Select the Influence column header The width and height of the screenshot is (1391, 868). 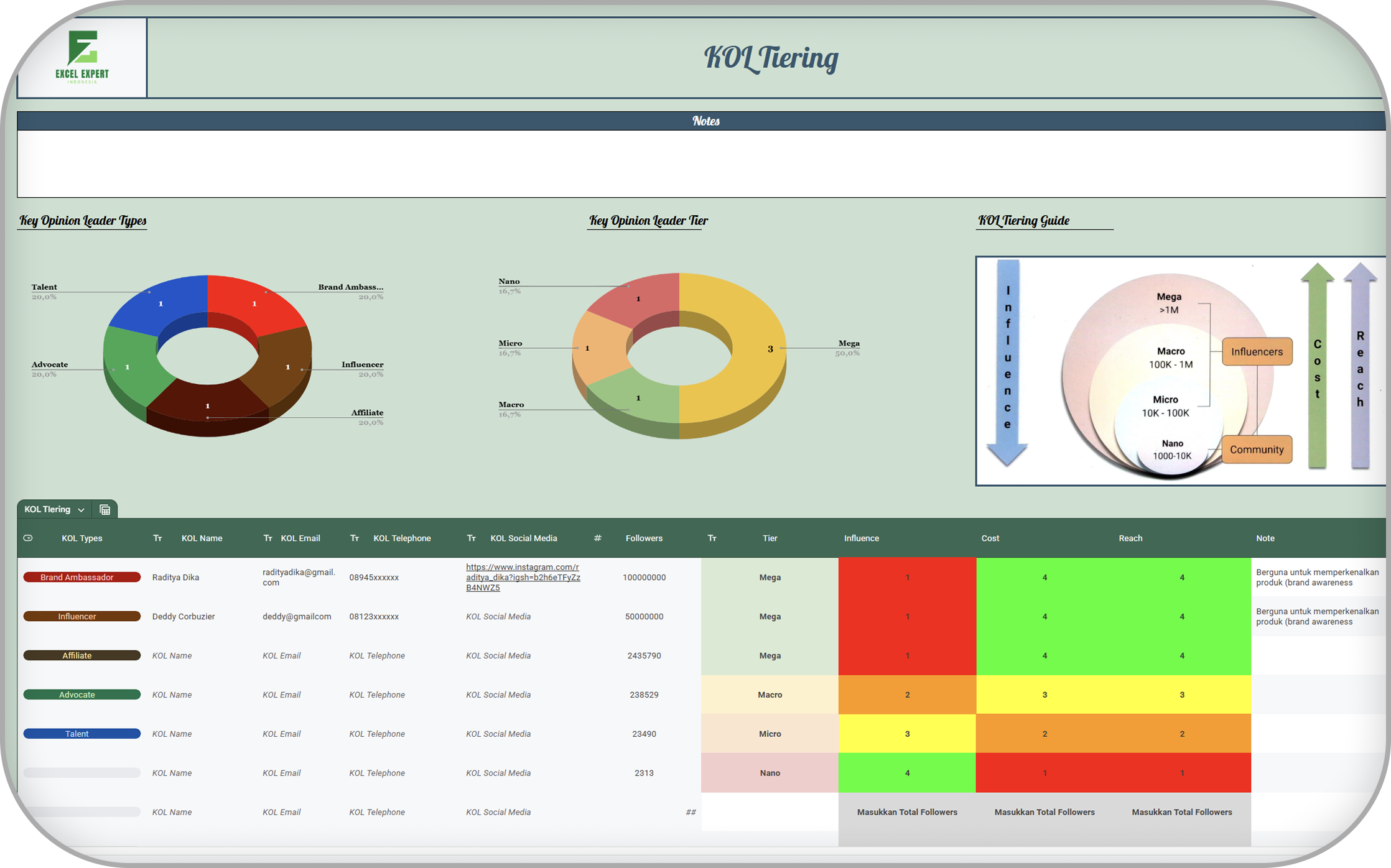point(861,538)
